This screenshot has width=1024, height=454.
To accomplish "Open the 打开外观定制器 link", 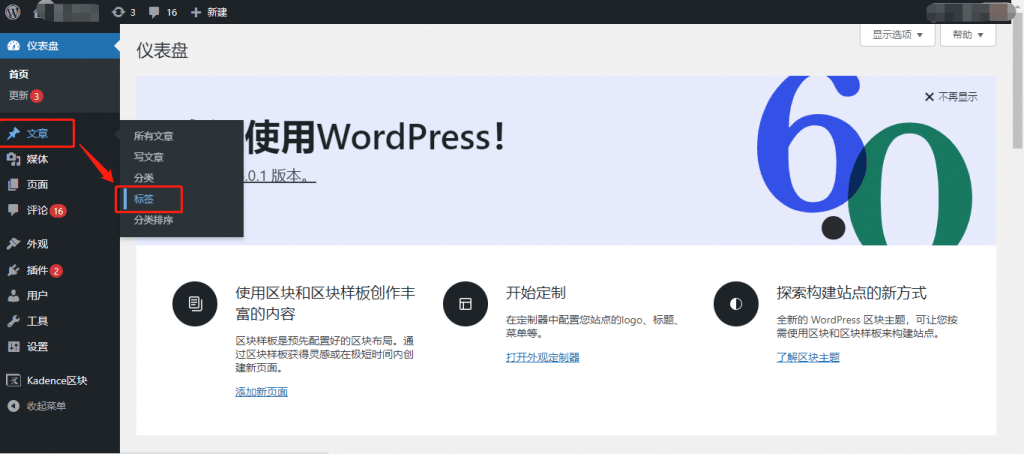I will [543, 357].
